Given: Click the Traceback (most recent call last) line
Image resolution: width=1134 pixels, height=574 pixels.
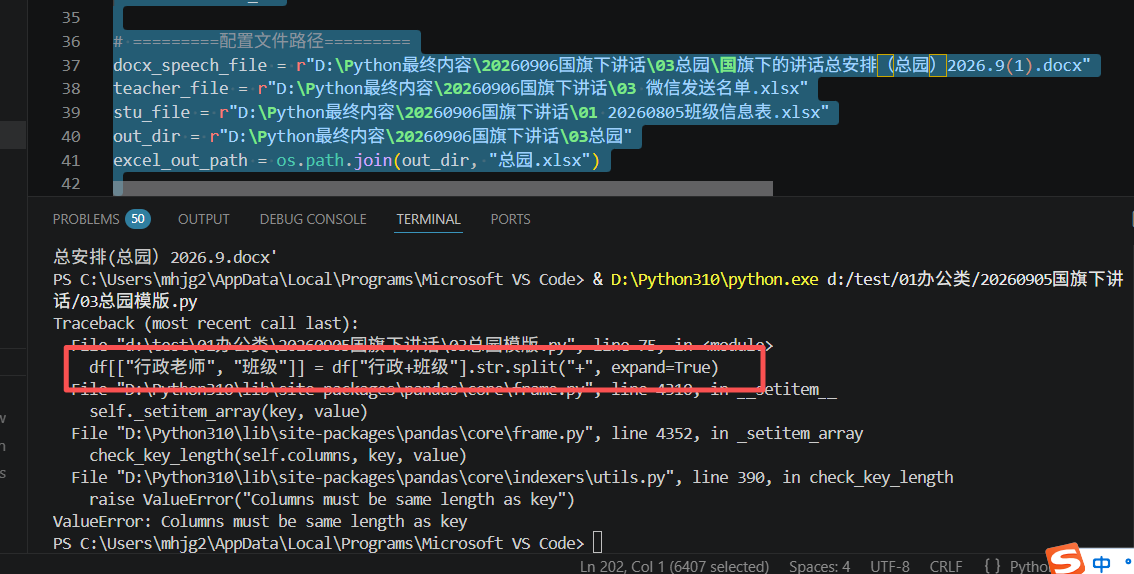Looking at the screenshot, I should 206,323.
